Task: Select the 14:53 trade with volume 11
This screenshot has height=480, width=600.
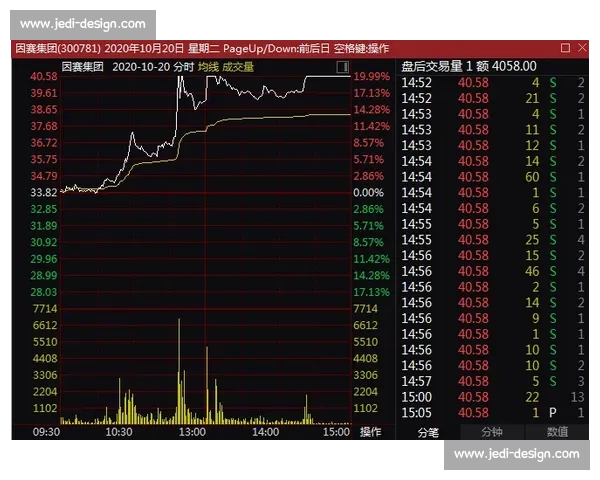Action: pyautogui.click(x=492, y=130)
